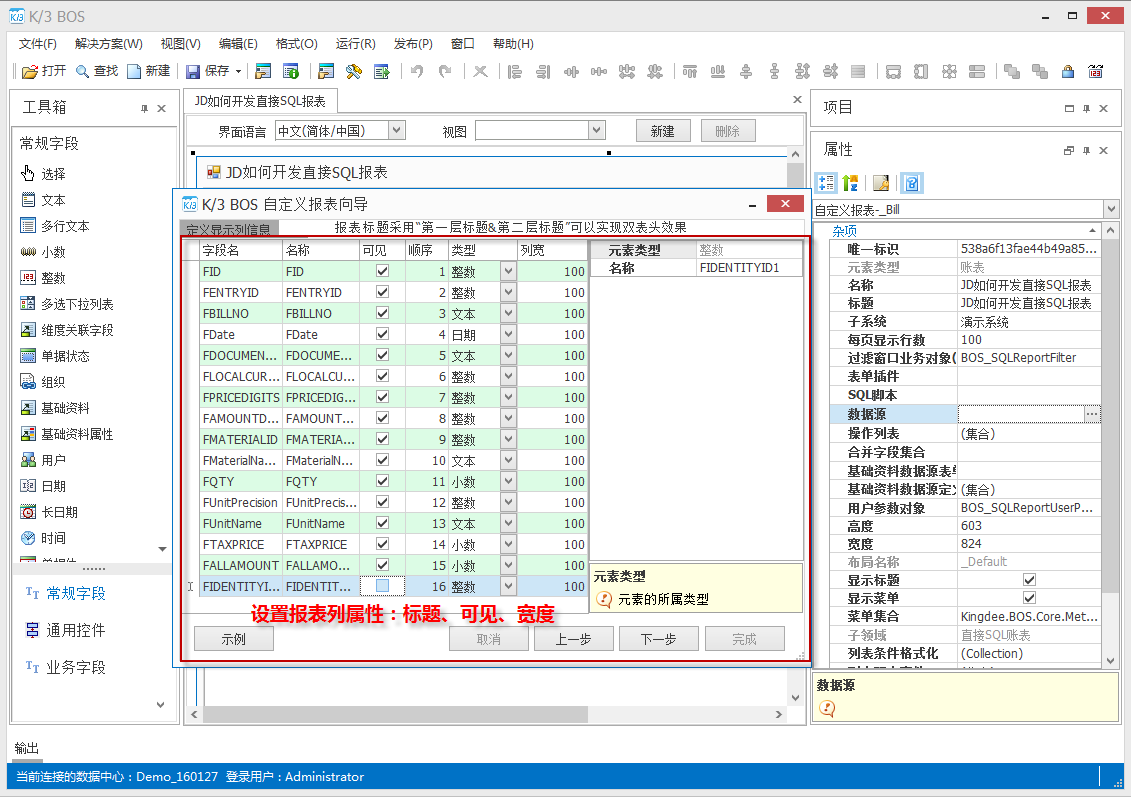Screen dimensions: 1131x797
Task: Pick the 文本 field tool
Action: 43,200
